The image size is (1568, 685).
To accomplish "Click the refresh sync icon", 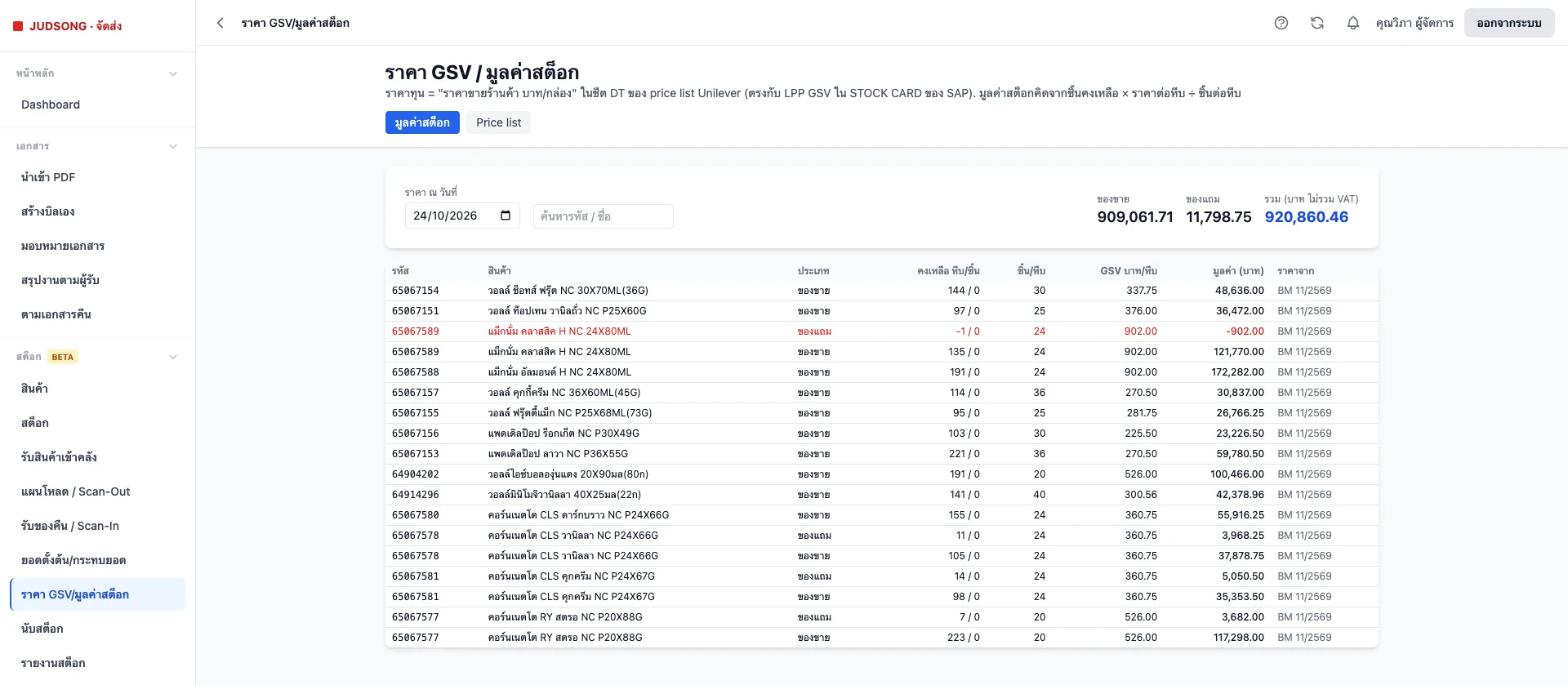I will pyautogui.click(x=1317, y=23).
